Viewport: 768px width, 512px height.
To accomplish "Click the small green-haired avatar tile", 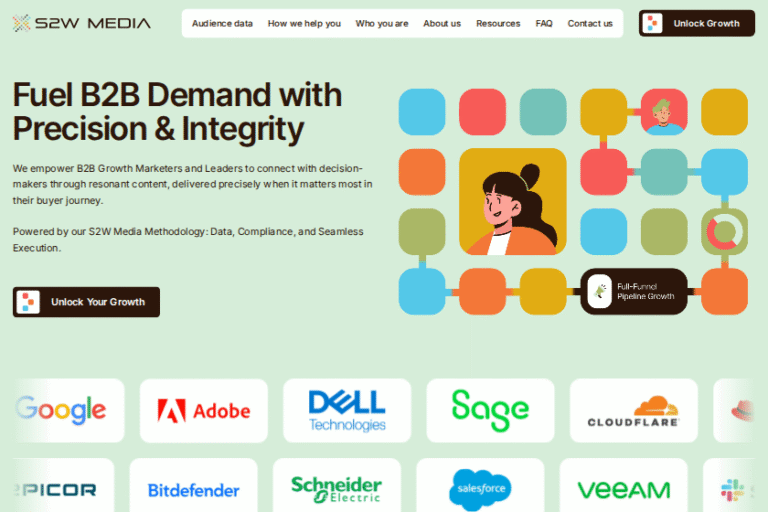I will [664, 112].
